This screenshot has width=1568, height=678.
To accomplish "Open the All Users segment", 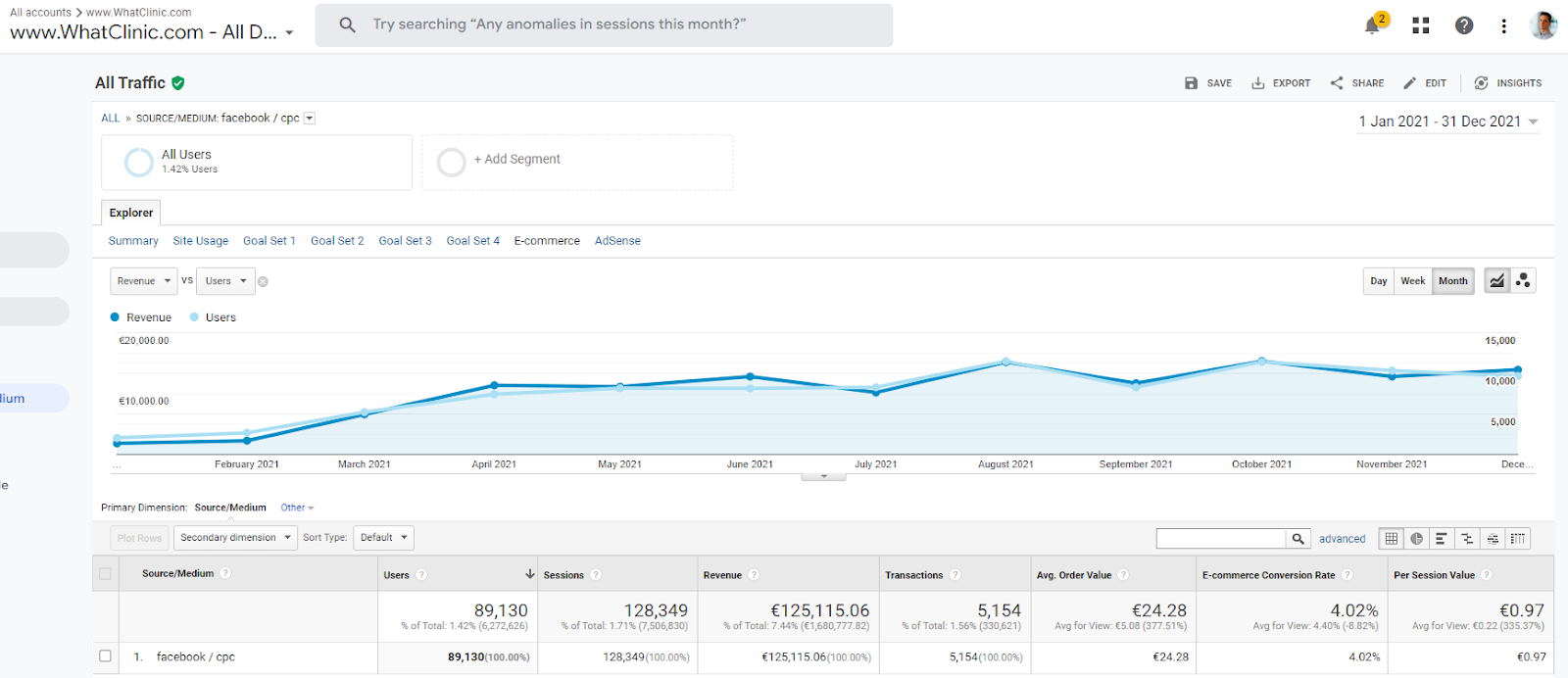I will 257,163.
